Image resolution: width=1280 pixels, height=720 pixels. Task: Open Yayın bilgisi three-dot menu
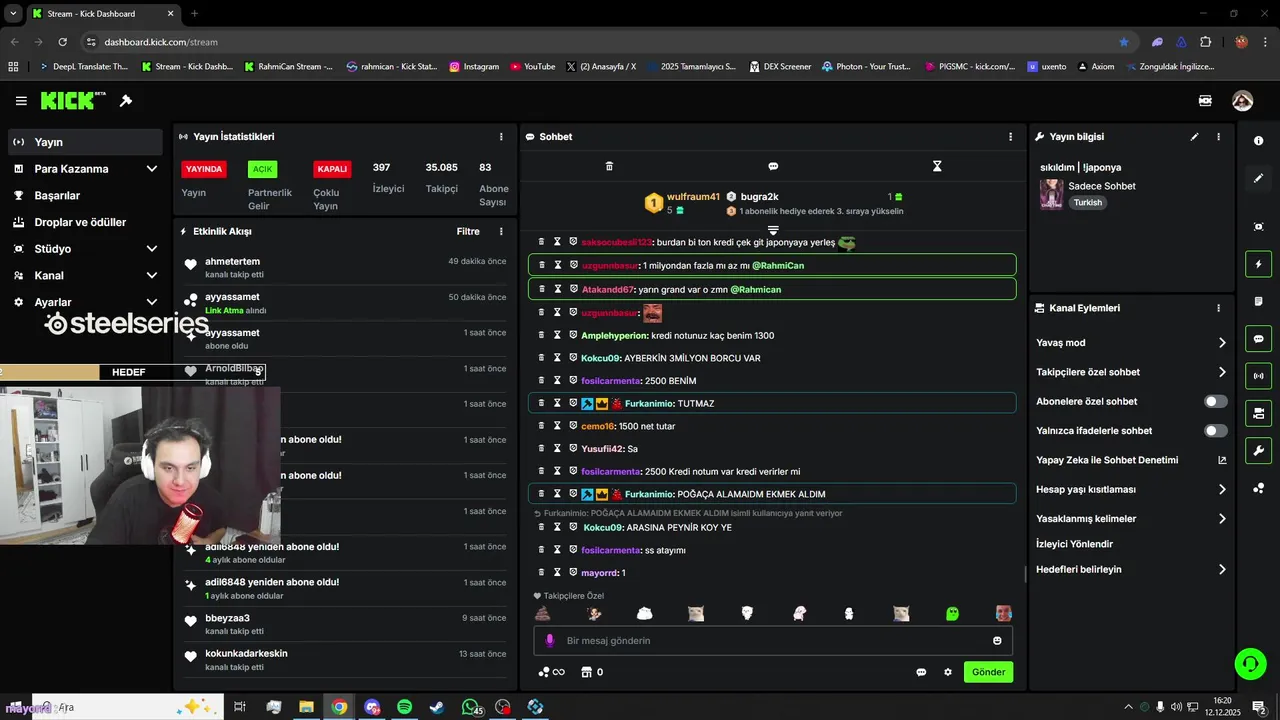1218,137
